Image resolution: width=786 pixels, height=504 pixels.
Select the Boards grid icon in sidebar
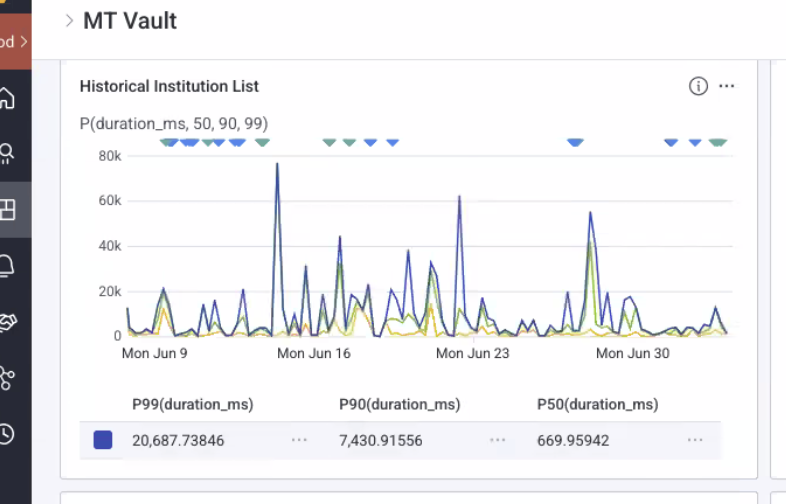(7, 209)
